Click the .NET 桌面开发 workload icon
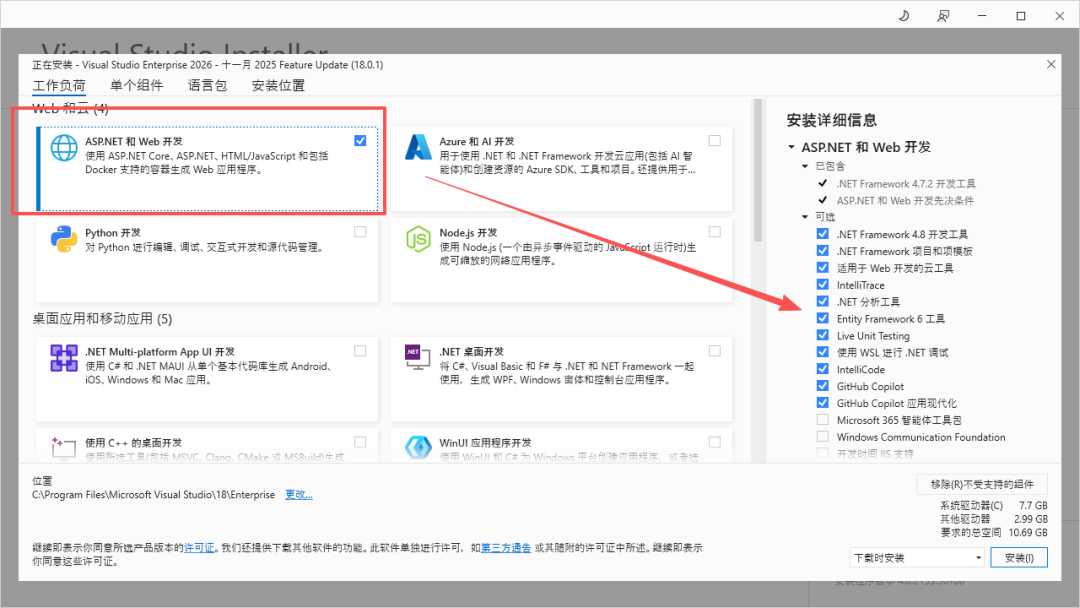 (416, 357)
